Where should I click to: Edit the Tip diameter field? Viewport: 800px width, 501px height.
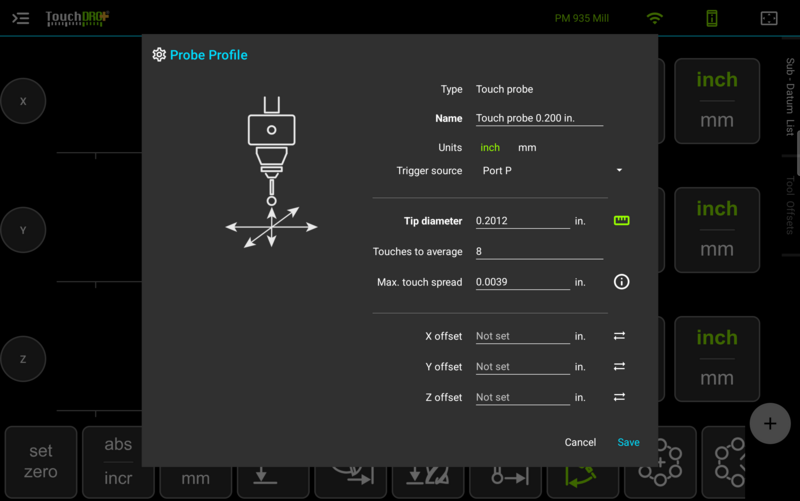pyautogui.click(x=522, y=221)
